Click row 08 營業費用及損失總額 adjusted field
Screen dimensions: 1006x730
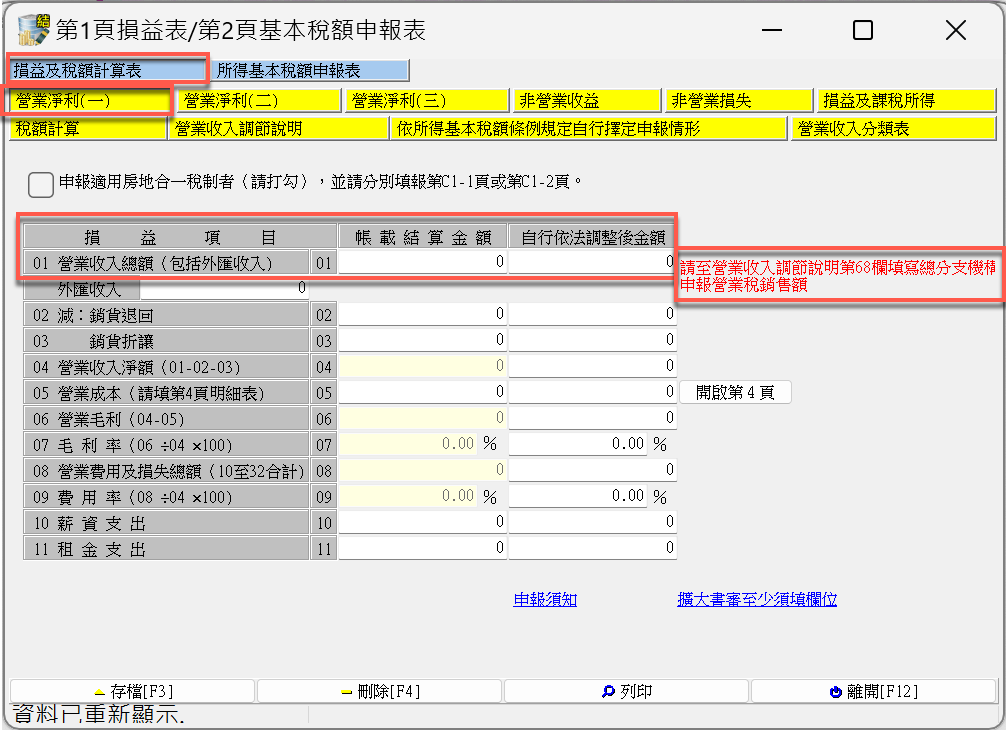(x=592, y=470)
